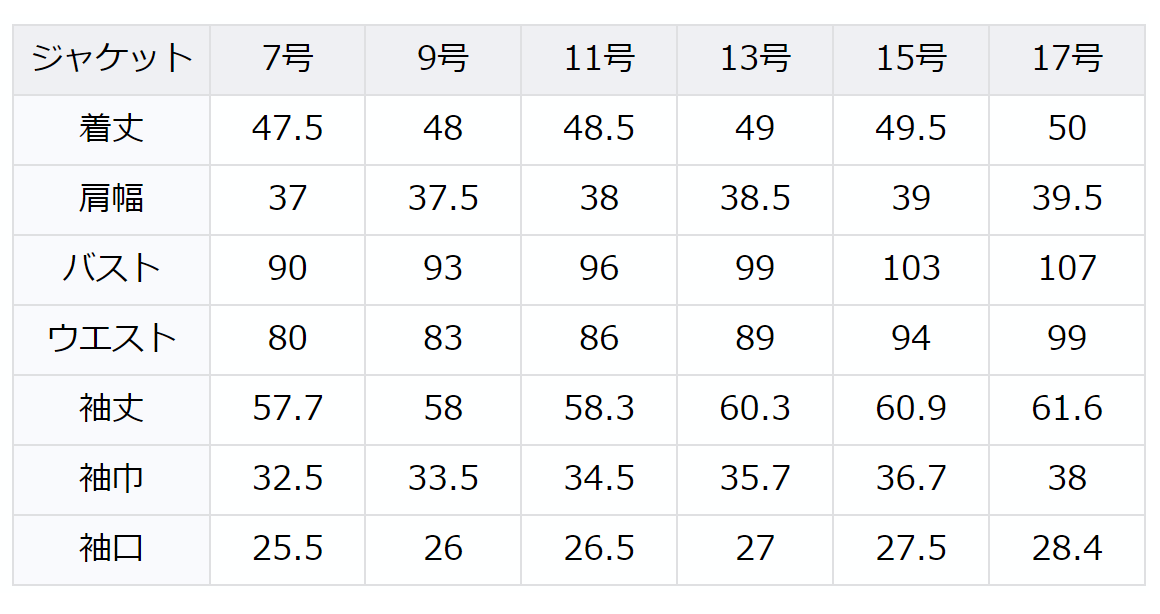Viewport: 1160px width, 614px height.
Task: Click the バスト row label
Action: click(x=111, y=269)
